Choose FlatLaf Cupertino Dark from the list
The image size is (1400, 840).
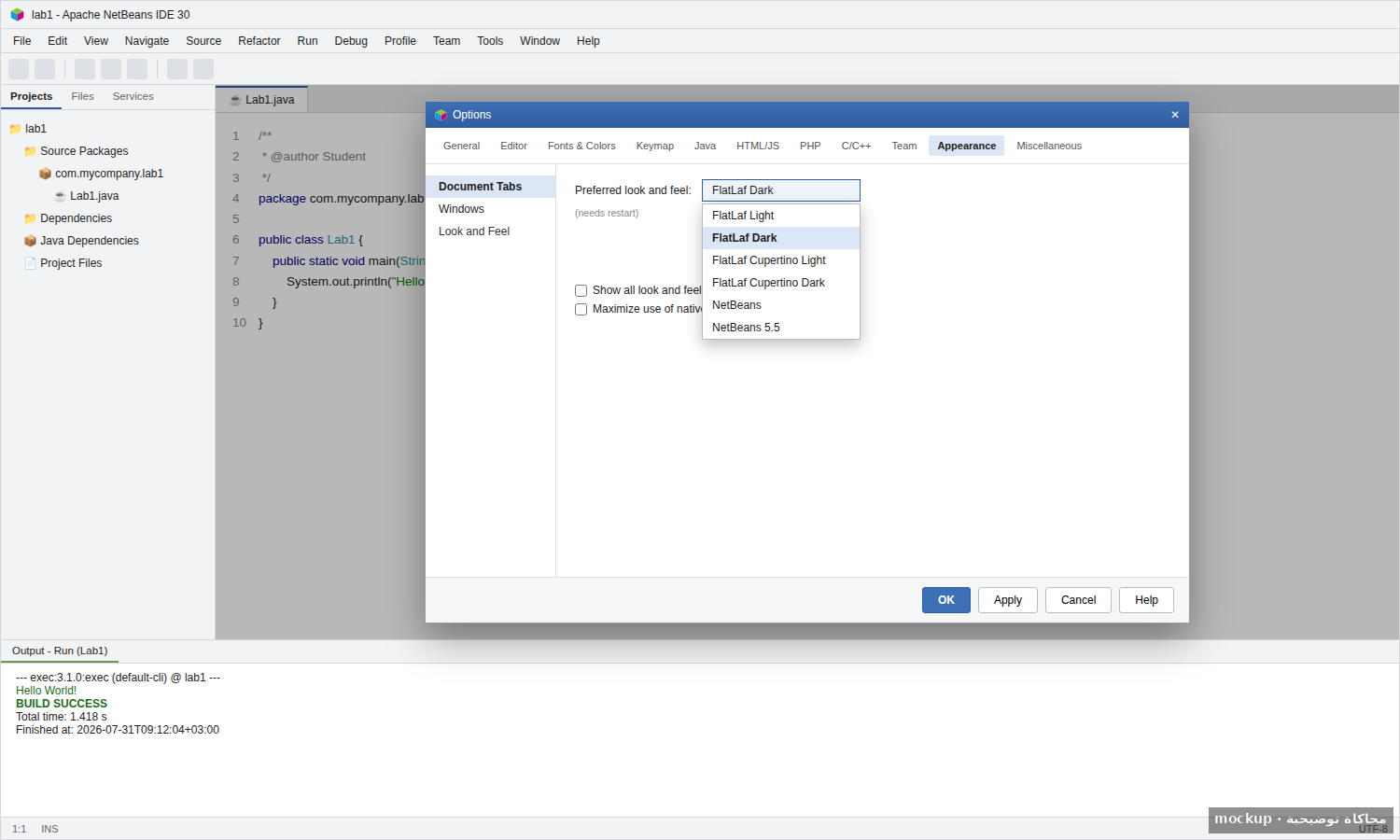pos(781,283)
